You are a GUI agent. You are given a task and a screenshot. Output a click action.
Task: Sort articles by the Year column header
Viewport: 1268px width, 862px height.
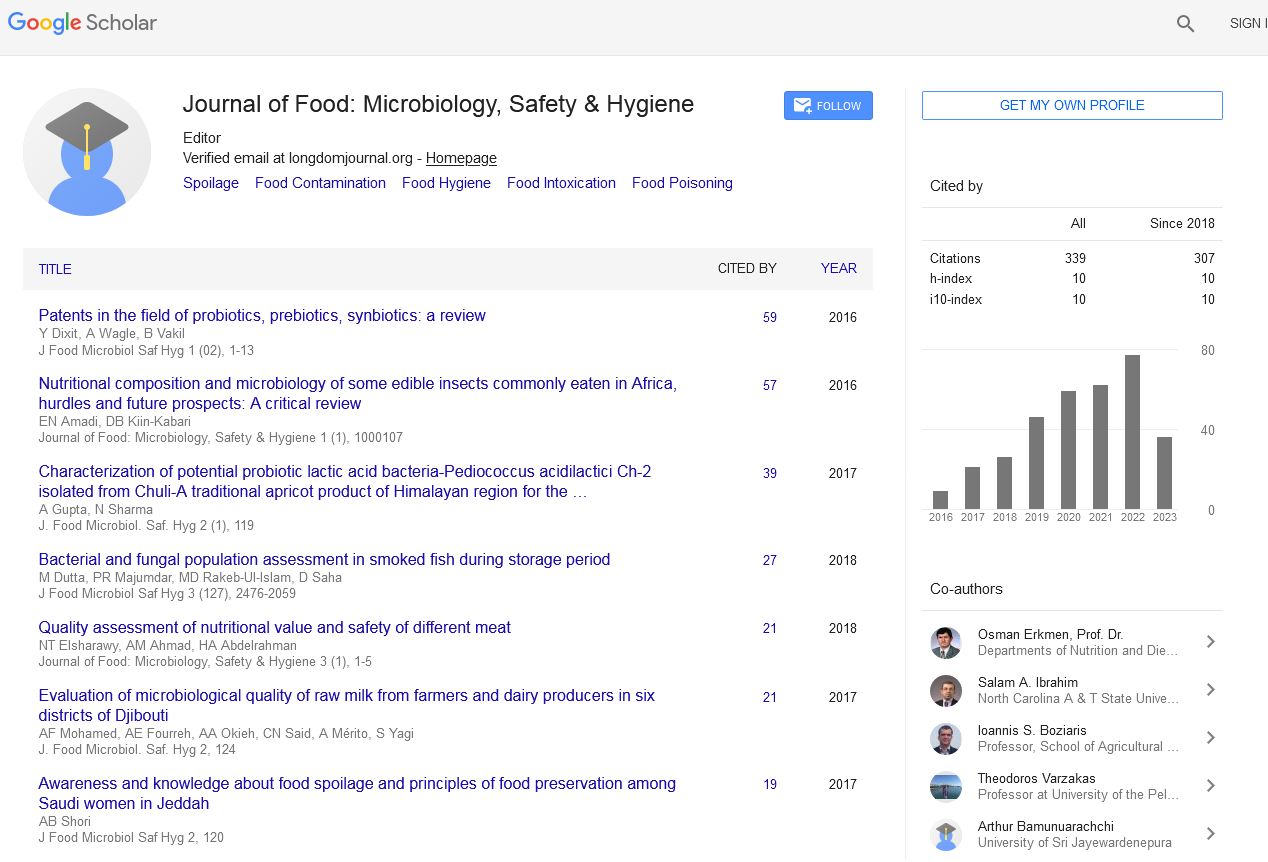pos(838,268)
